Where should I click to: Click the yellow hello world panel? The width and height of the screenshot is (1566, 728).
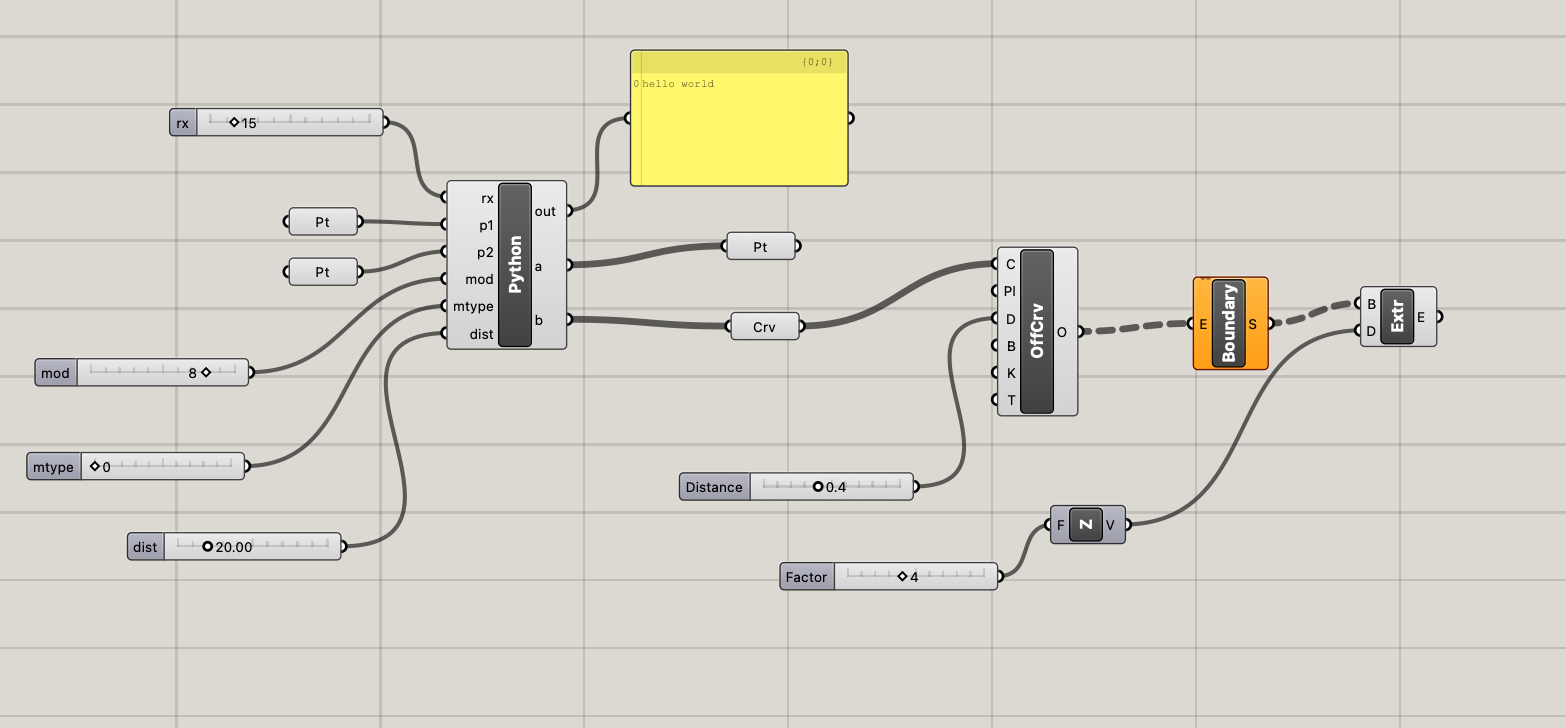[739, 118]
